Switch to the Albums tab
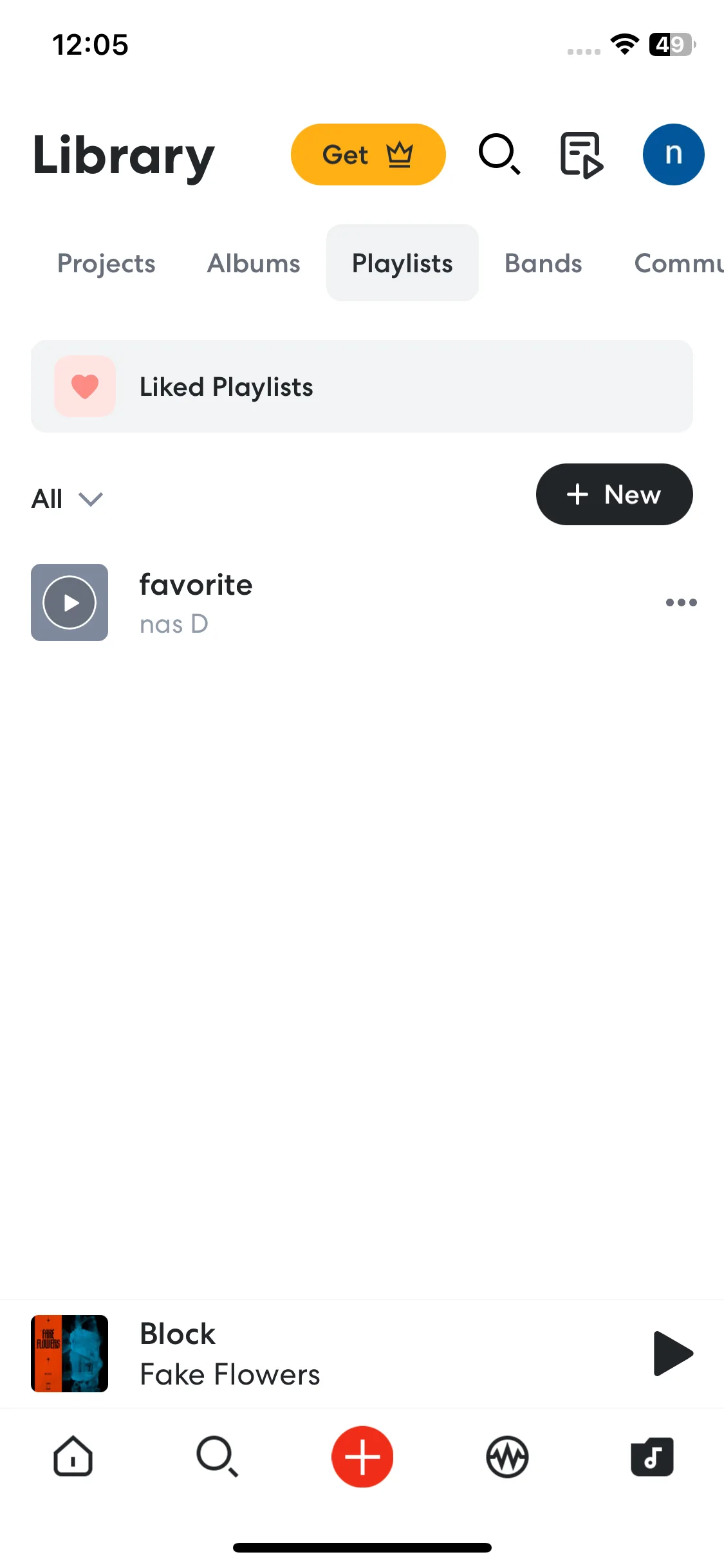 tap(254, 263)
